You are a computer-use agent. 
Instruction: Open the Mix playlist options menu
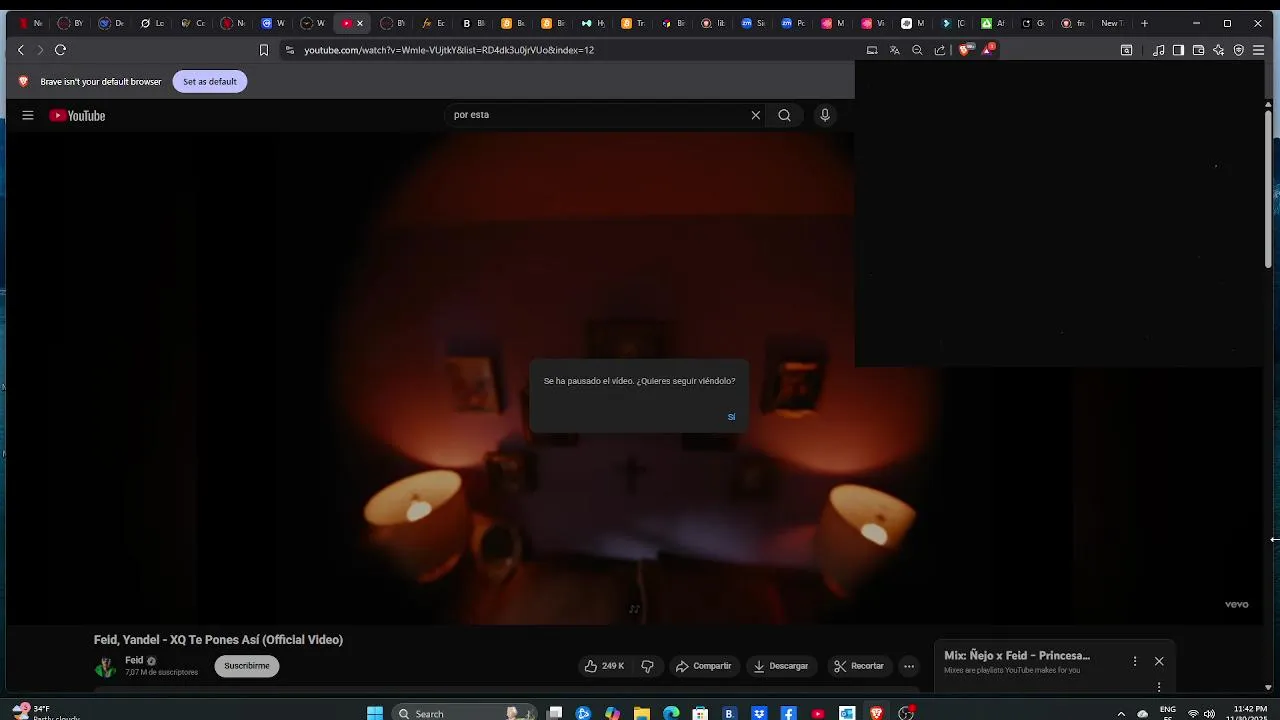[x=1135, y=661]
